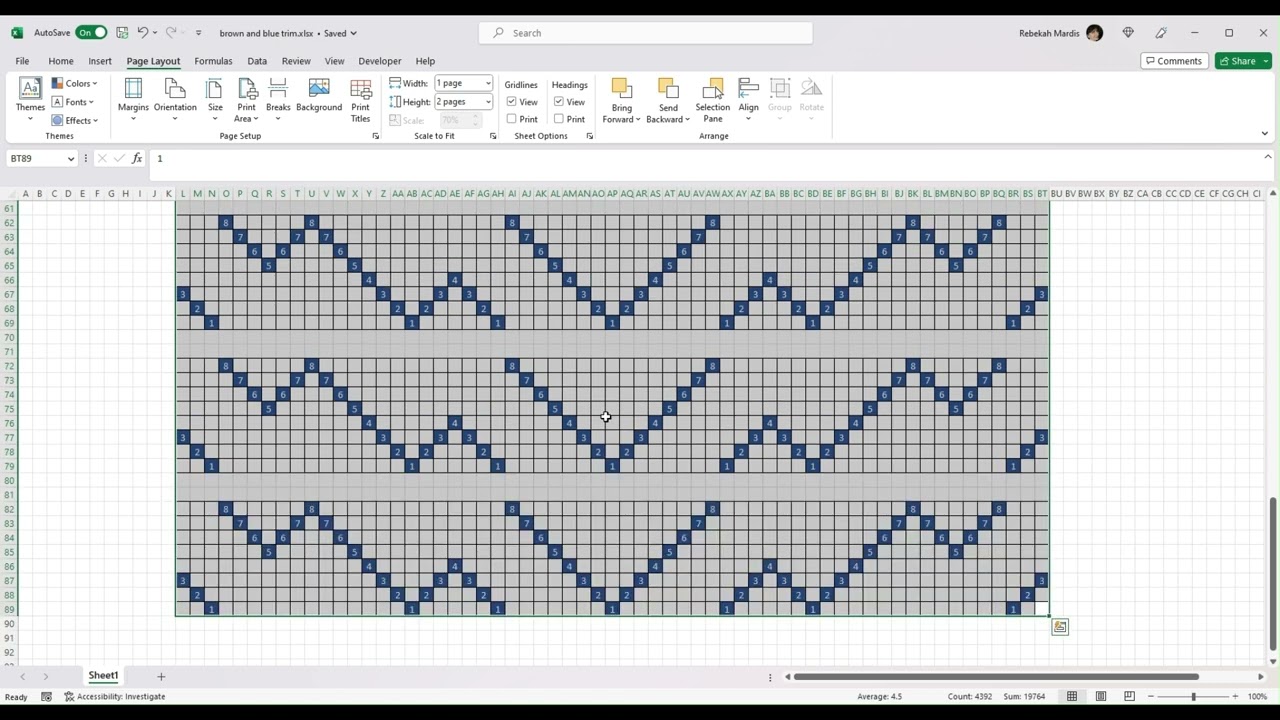Open the Align objects menu
This screenshot has height=720, width=1280.
(x=748, y=100)
